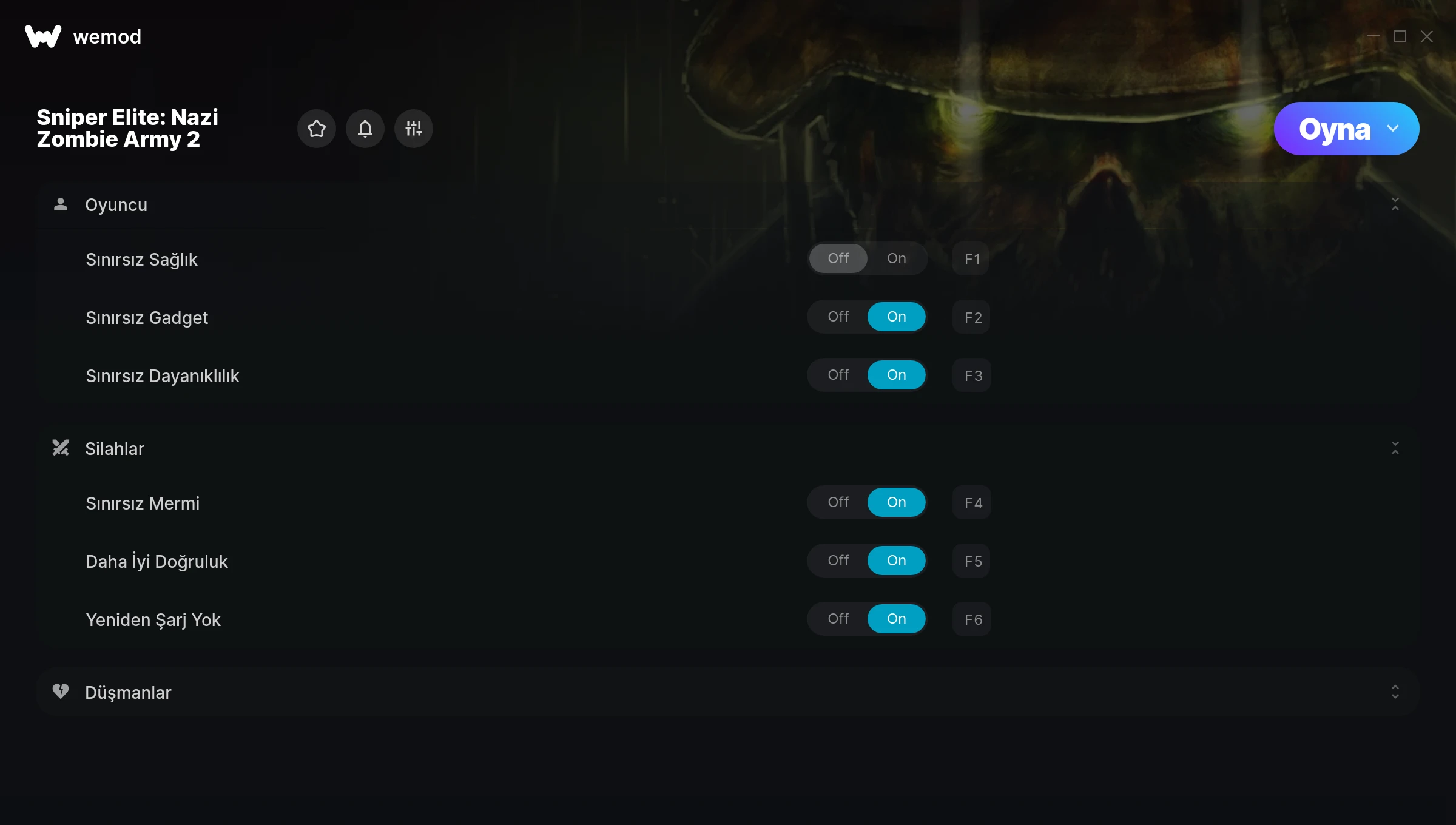Add game to favorites with star icon
The image size is (1456, 825).
[x=317, y=129]
